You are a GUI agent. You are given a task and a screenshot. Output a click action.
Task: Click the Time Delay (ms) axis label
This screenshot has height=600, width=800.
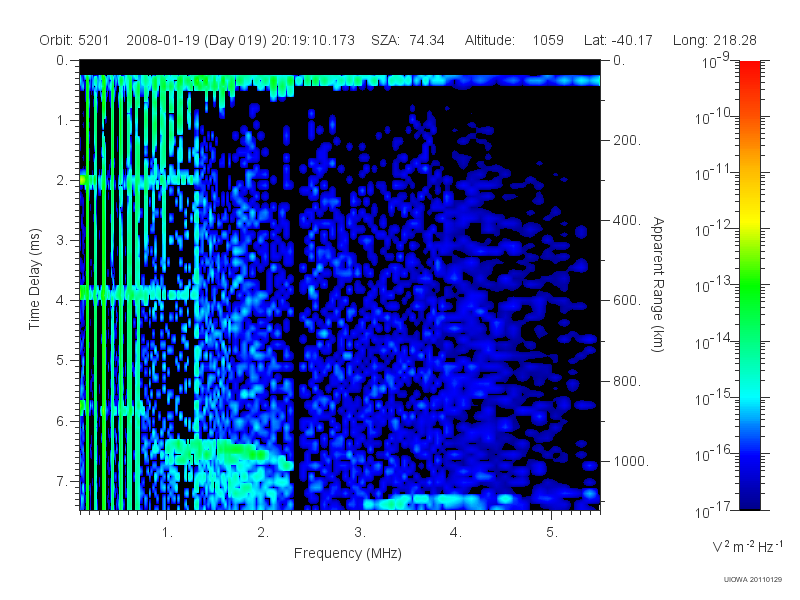(x=34, y=279)
